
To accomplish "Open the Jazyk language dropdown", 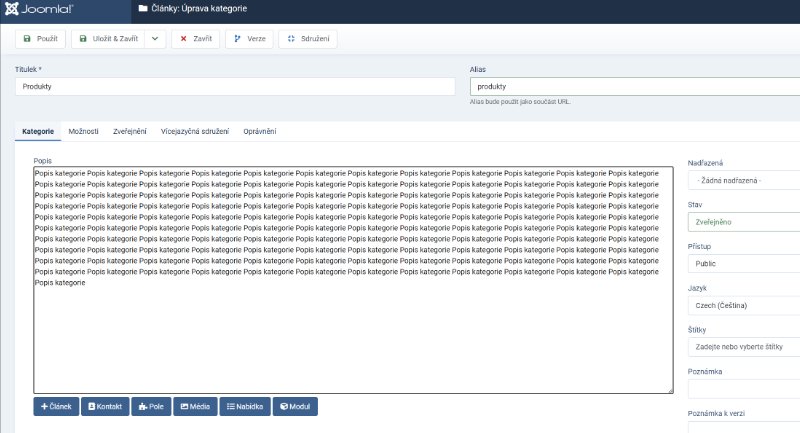I will point(743,305).
